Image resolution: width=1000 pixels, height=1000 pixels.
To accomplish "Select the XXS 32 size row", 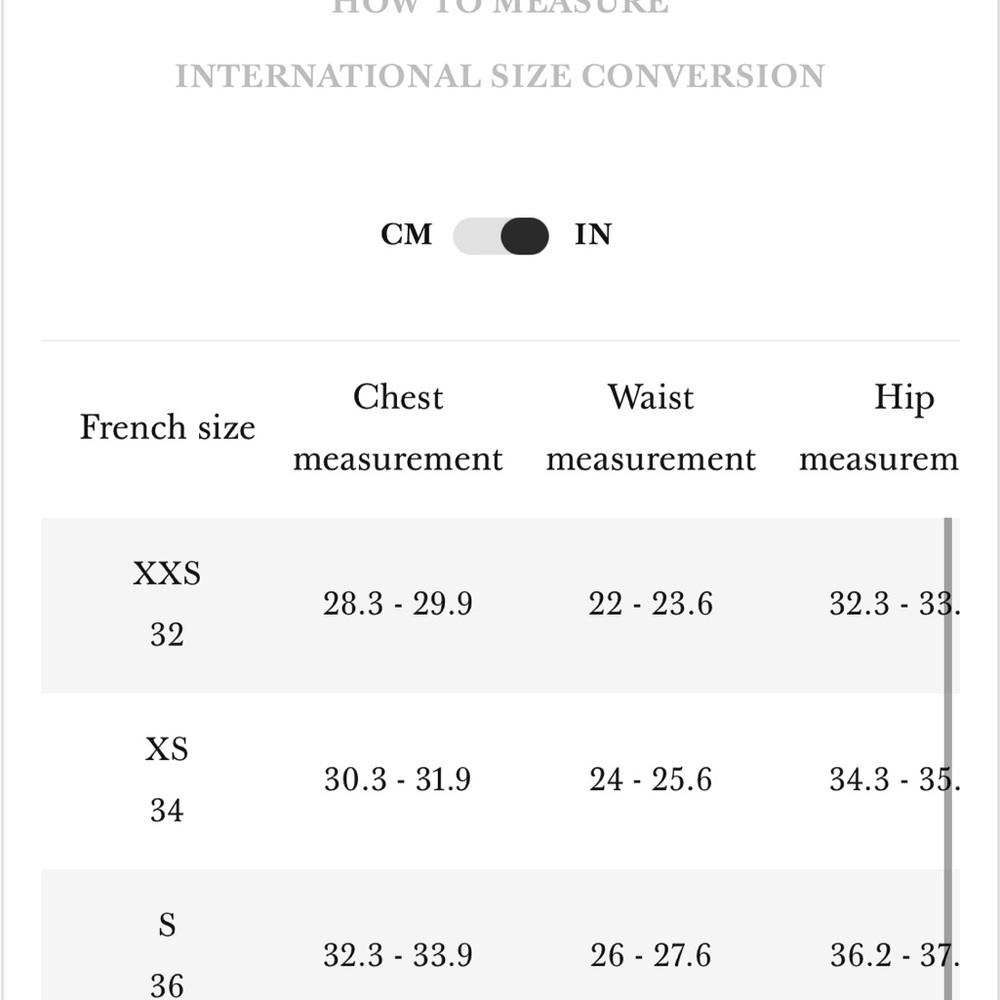I will click(x=500, y=605).
